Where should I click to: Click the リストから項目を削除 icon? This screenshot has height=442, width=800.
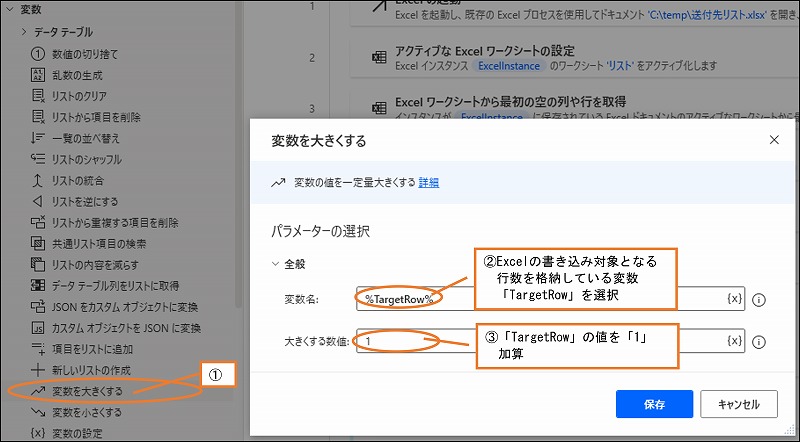coord(38,117)
